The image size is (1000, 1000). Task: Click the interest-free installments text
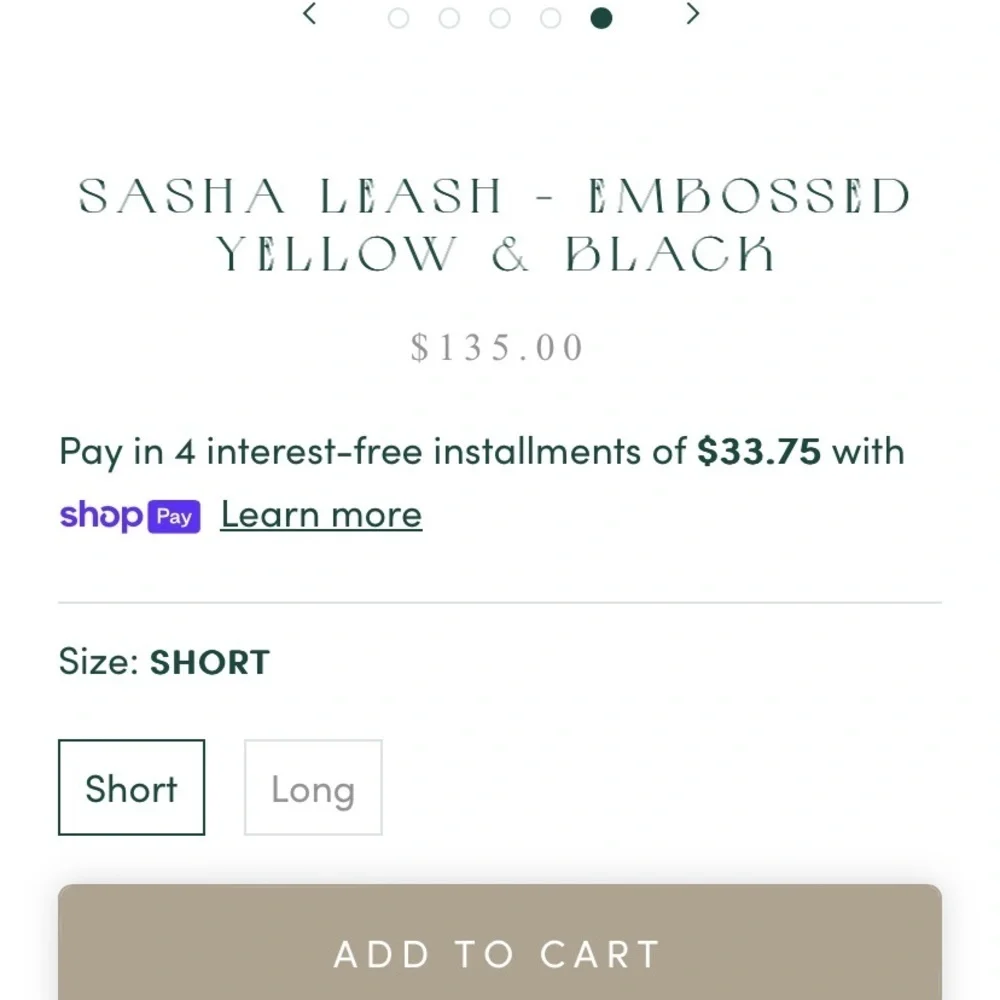tap(482, 452)
